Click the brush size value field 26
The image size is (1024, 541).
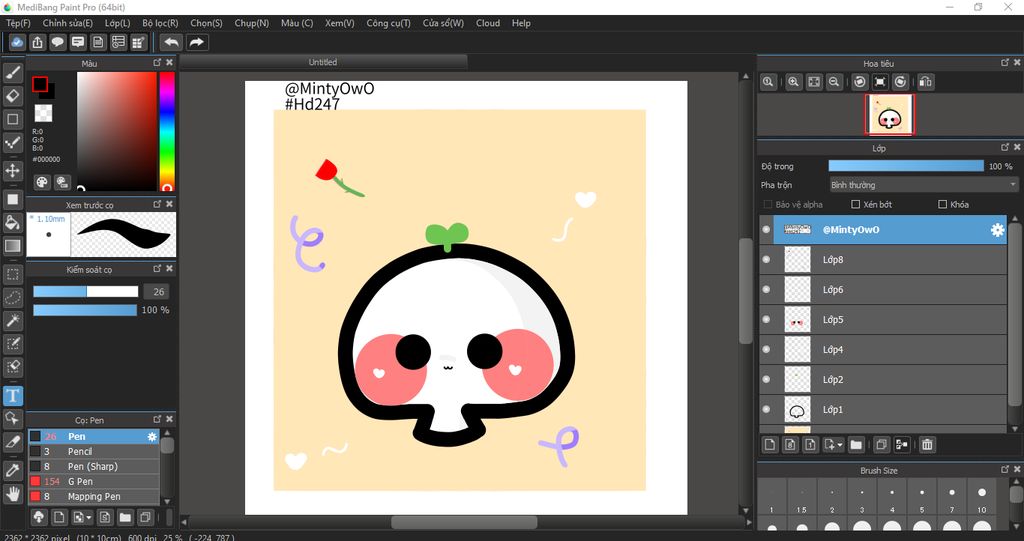[159, 291]
